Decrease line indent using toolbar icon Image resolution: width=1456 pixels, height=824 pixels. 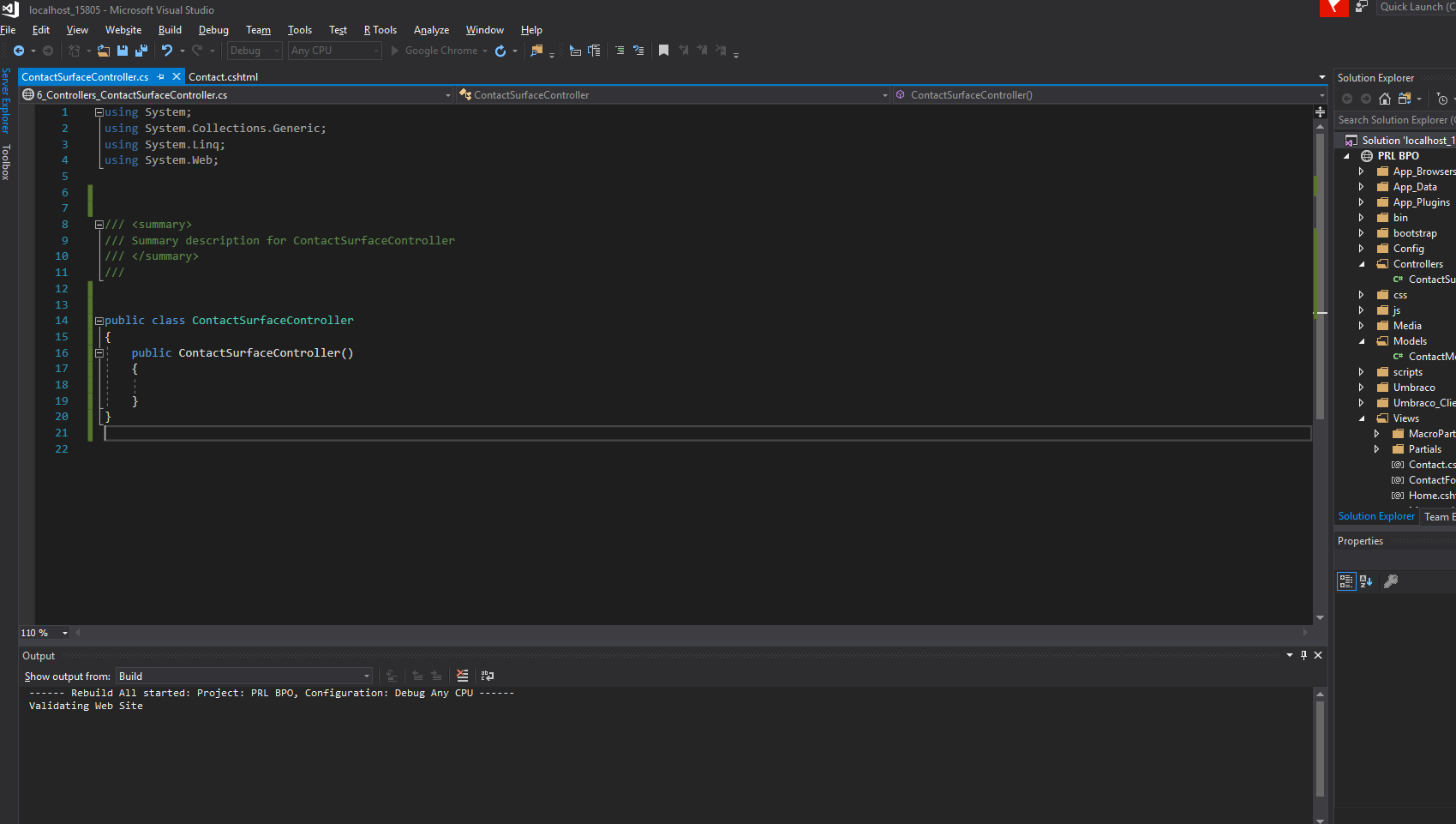[575, 51]
